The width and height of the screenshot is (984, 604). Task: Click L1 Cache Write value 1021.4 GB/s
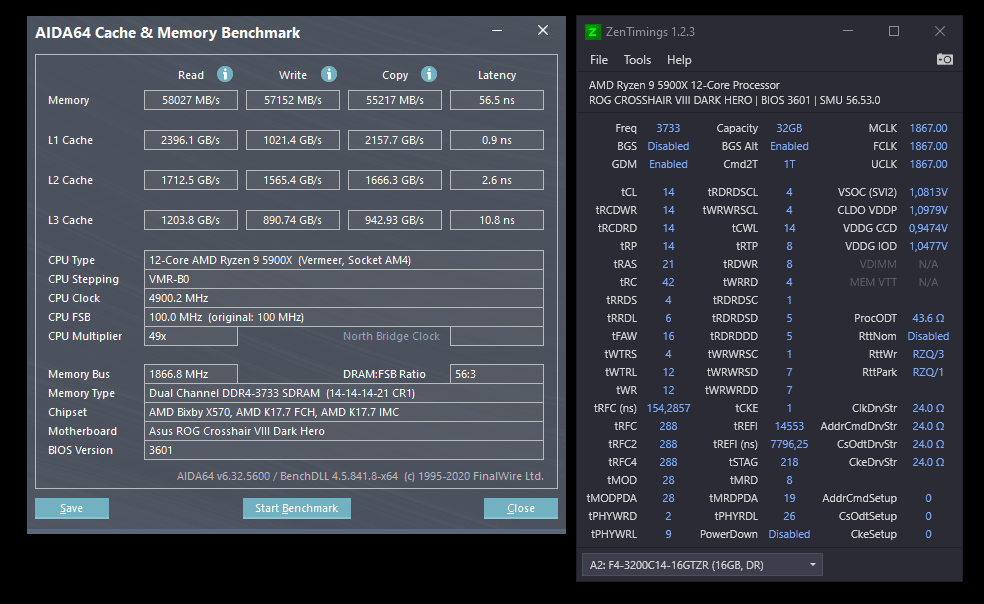coord(292,140)
